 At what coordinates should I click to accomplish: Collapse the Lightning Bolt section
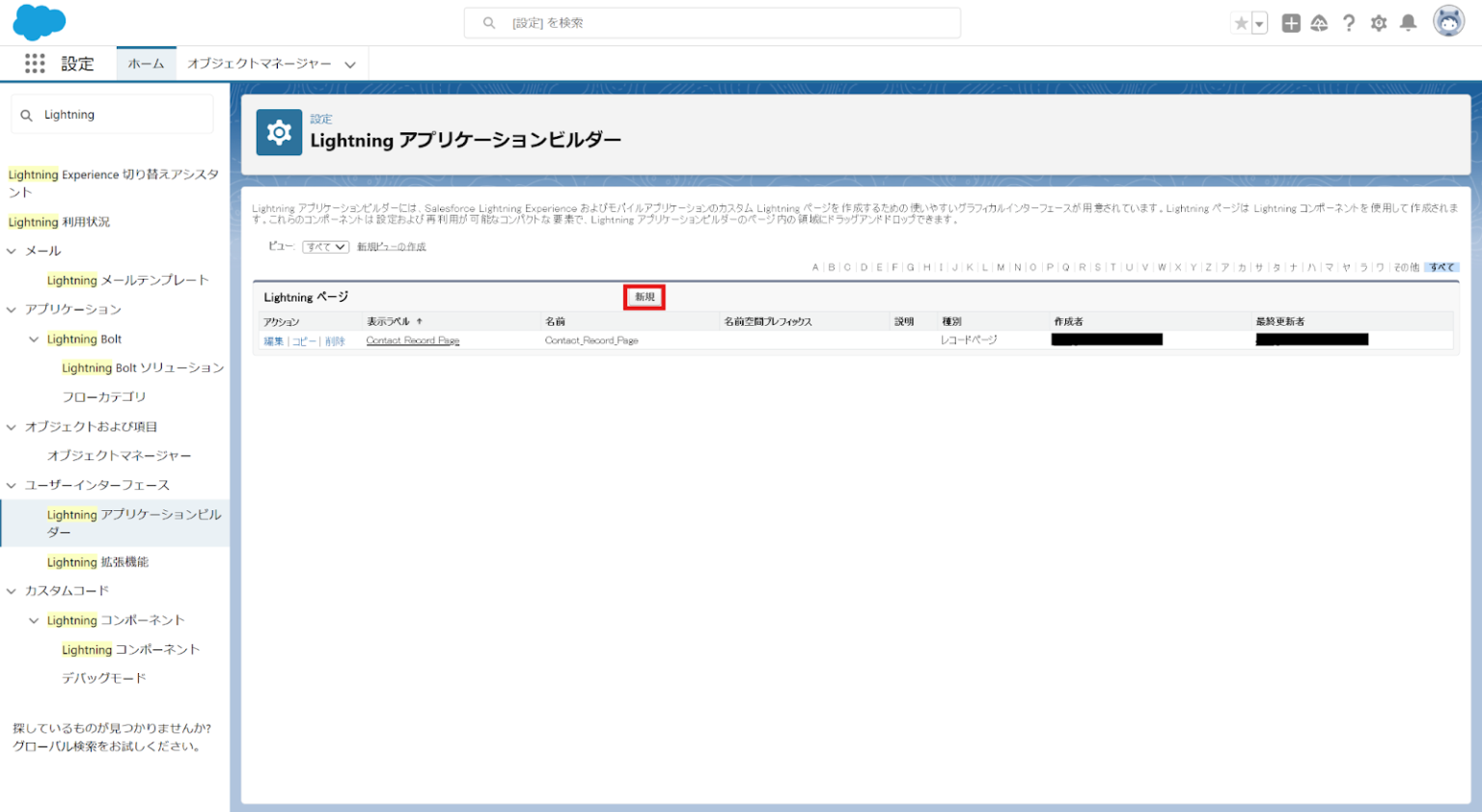click(x=36, y=338)
